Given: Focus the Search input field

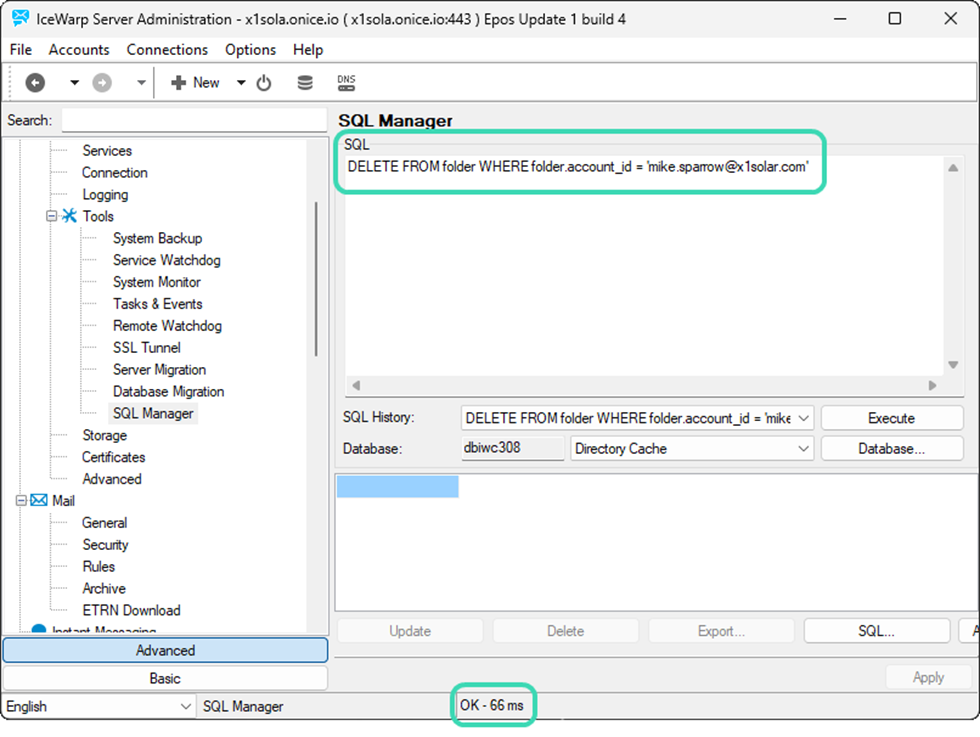Looking at the screenshot, I should [x=194, y=120].
